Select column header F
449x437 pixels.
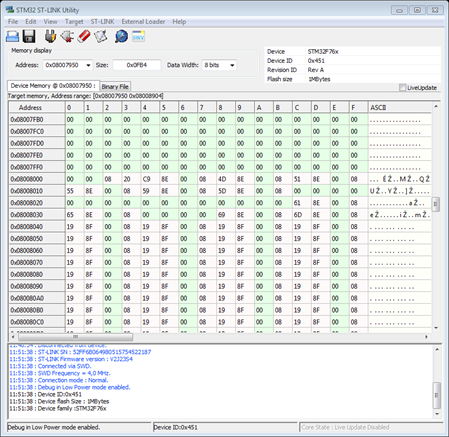click(x=358, y=107)
